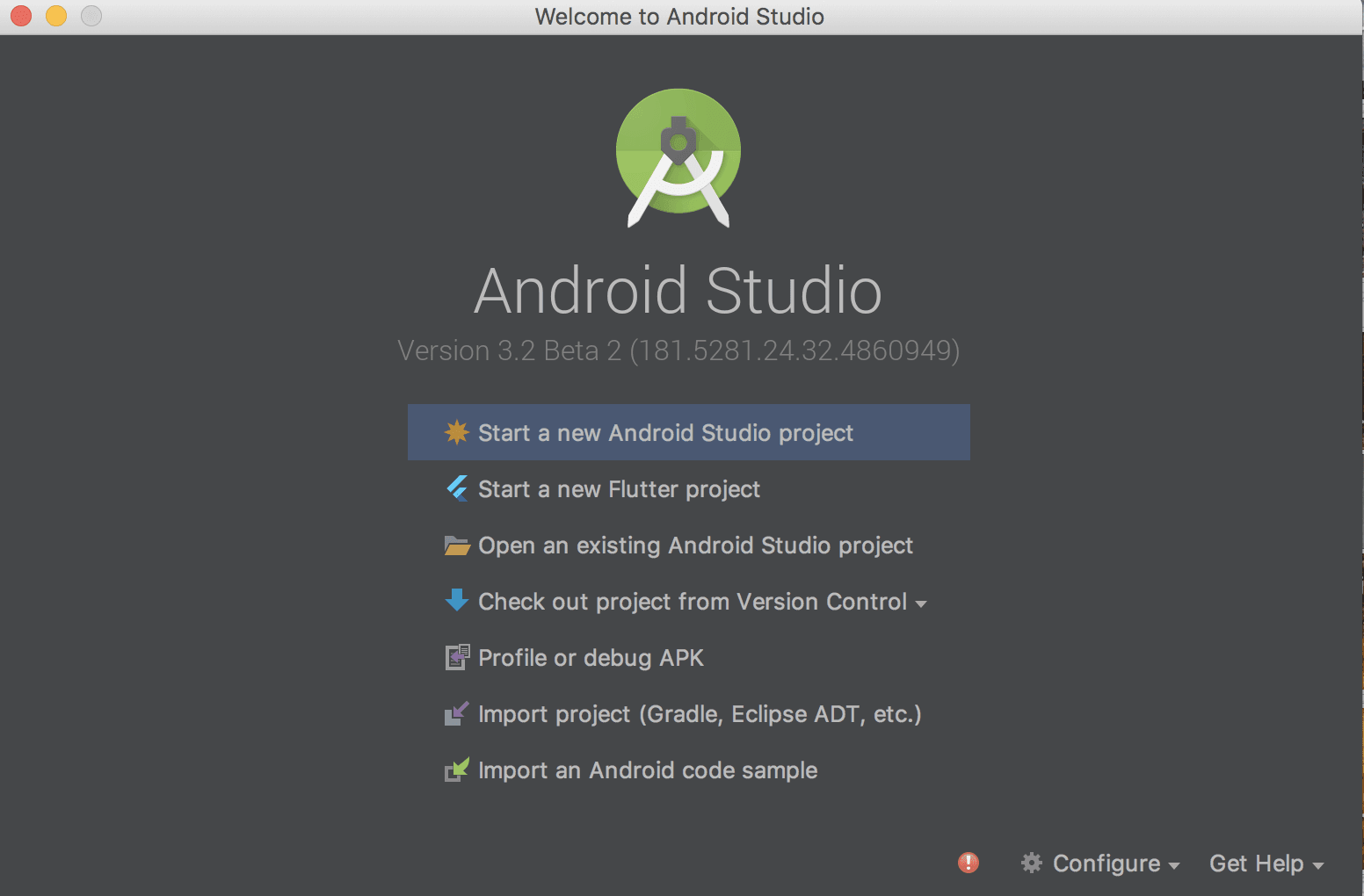Start a new Flutter project
The width and height of the screenshot is (1364, 896).
tap(689, 488)
